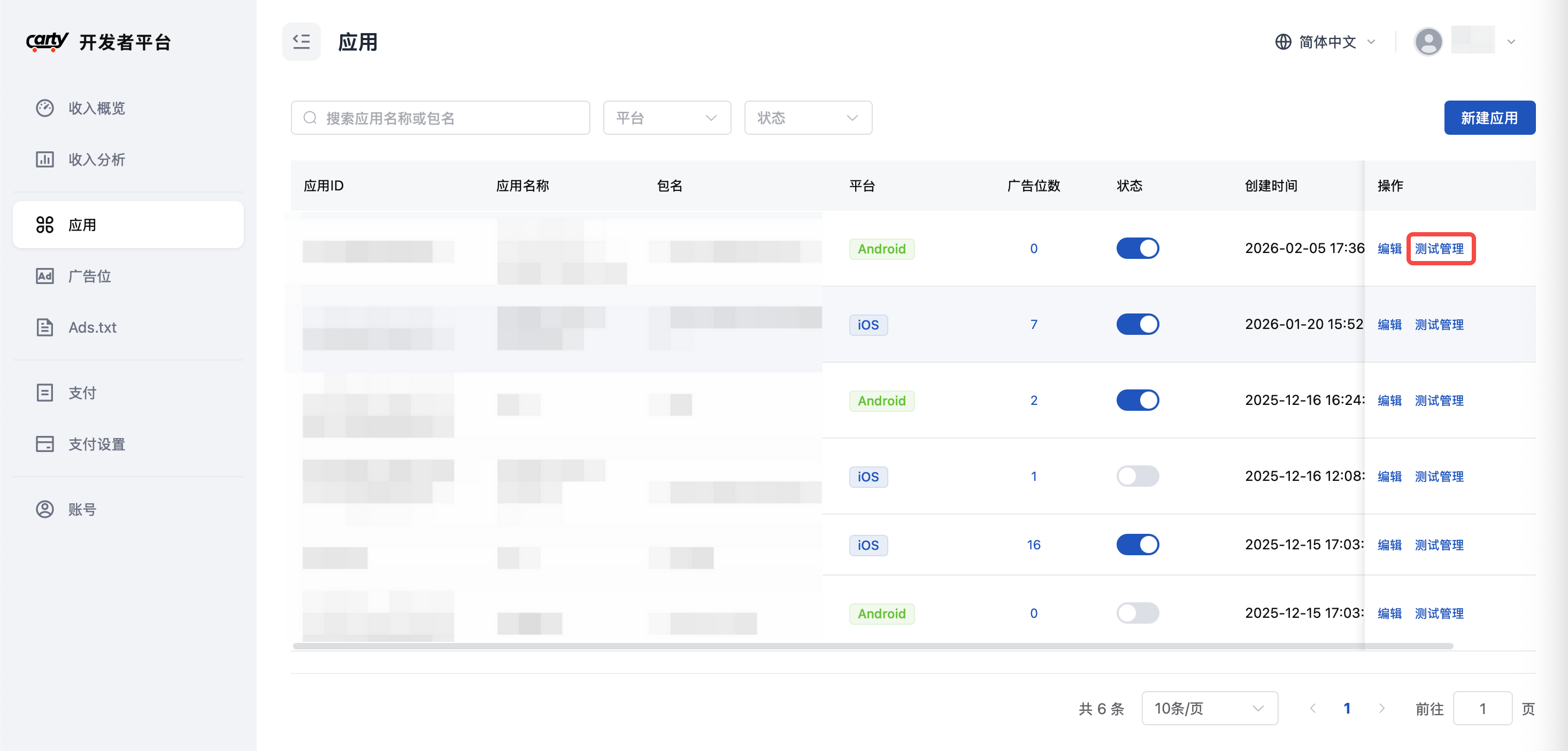Click the 新建应用 button
Screen dimensions: 1568x751
pos(1489,118)
